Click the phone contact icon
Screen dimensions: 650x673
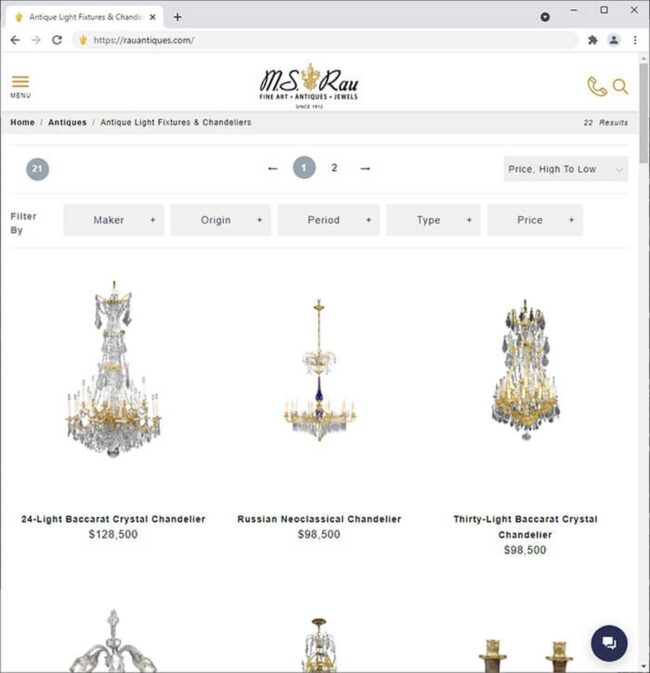click(597, 86)
